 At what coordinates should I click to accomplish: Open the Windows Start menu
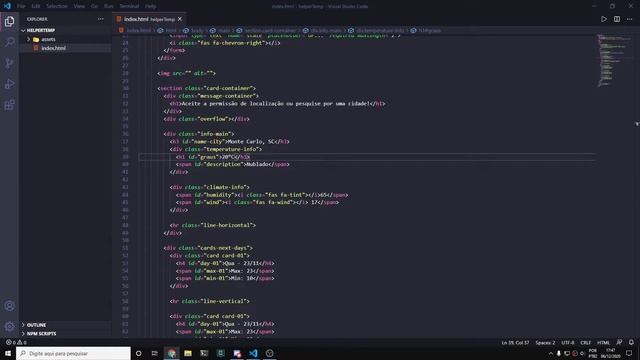[8, 353]
